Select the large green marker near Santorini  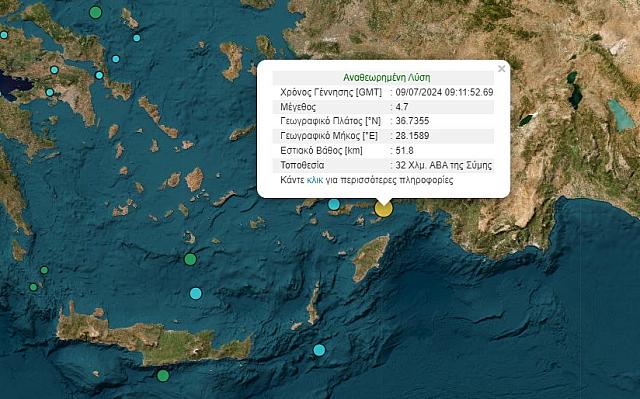[190, 259]
